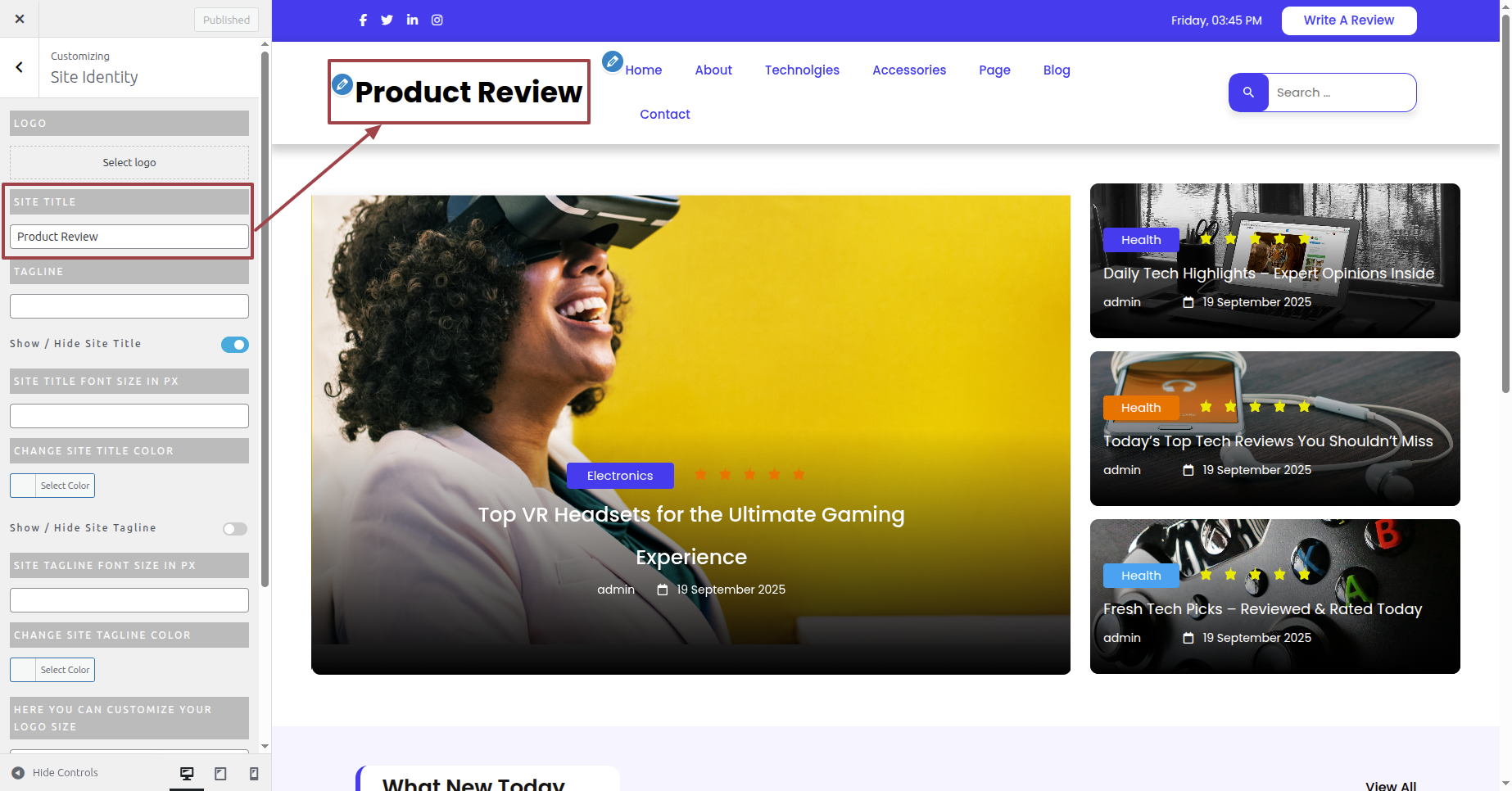
Task: Click the blue search magnifier button
Action: (1248, 93)
